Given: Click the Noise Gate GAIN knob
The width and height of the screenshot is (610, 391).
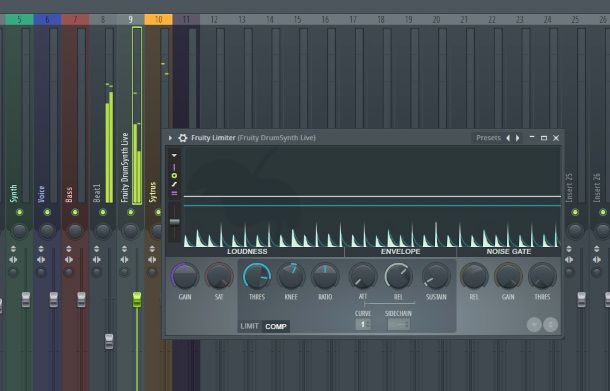Looking at the screenshot, I should pos(508,276).
